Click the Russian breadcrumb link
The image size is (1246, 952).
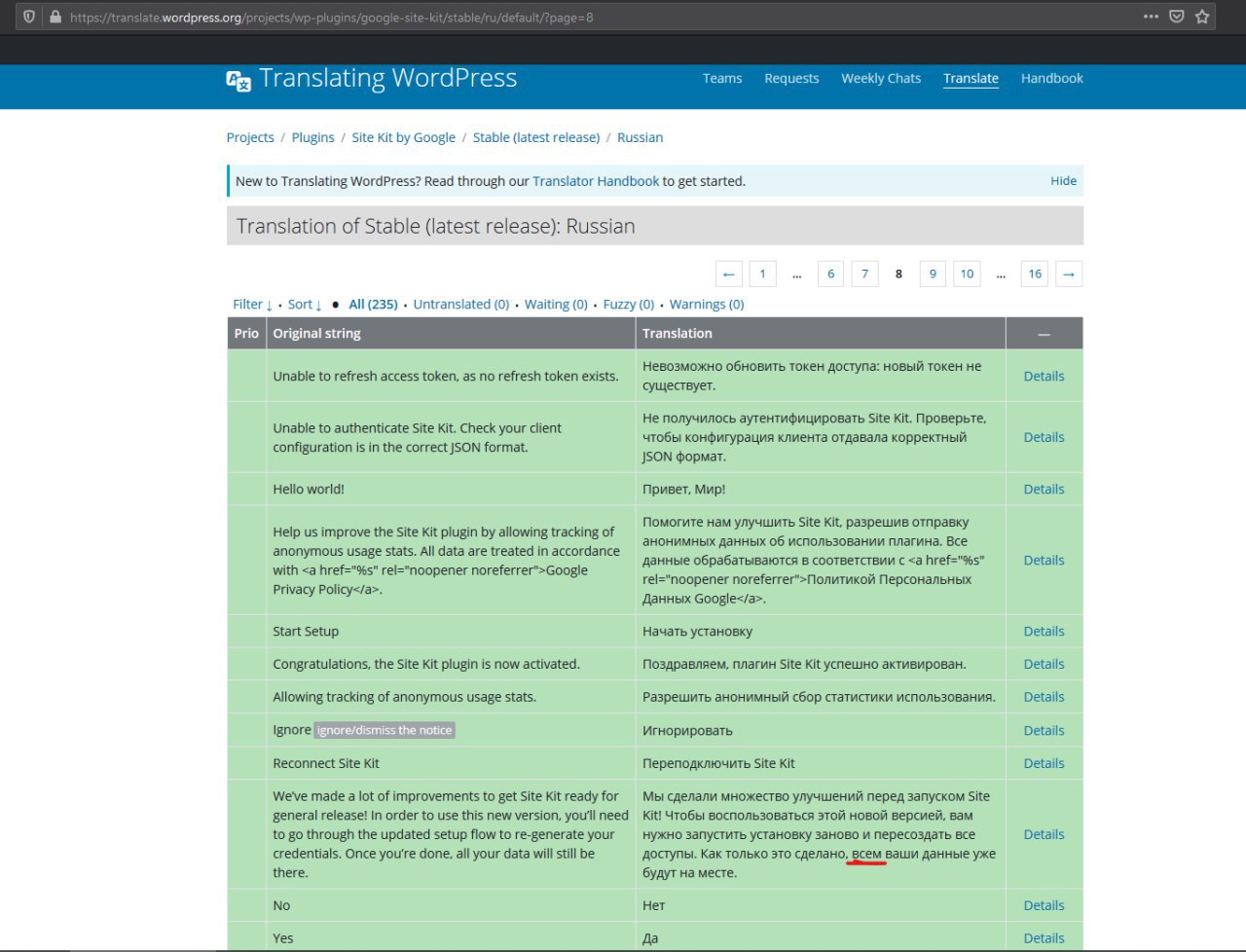pos(640,137)
